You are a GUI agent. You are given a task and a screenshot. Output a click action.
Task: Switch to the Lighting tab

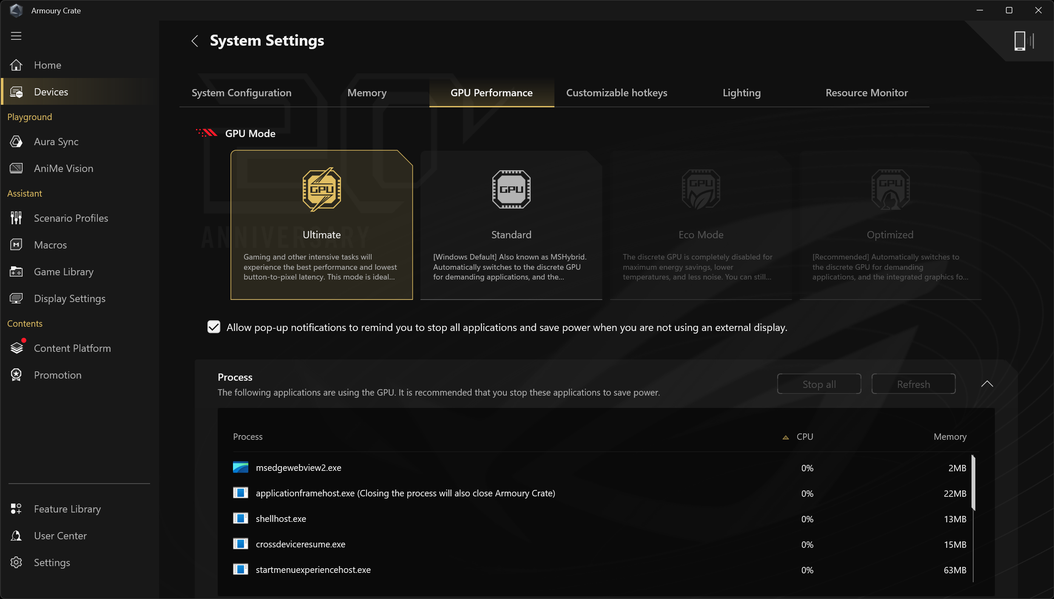741,93
